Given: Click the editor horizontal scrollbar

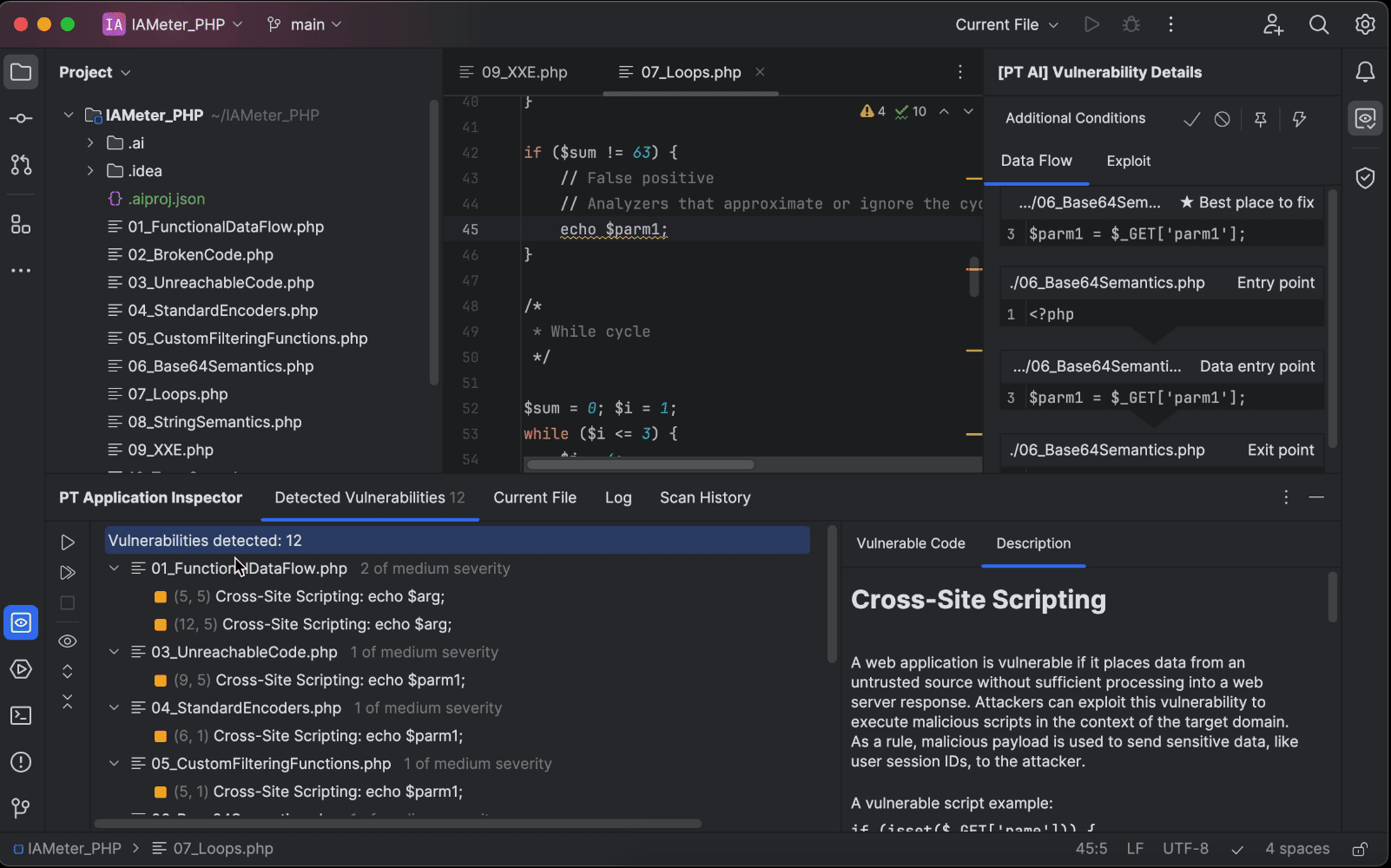Looking at the screenshot, I should (641, 464).
